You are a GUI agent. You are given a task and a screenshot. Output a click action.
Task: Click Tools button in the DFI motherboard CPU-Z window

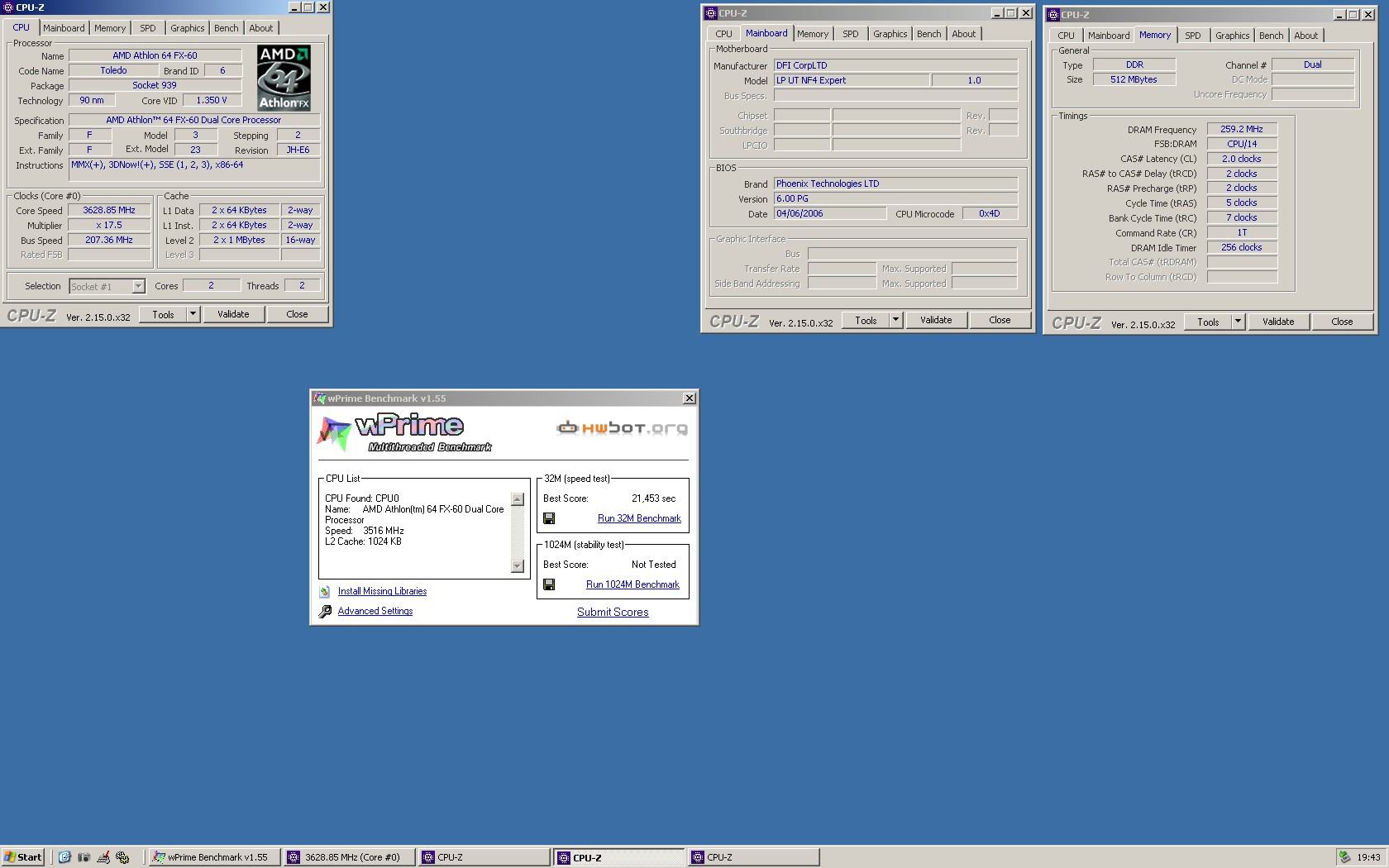(x=866, y=320)
